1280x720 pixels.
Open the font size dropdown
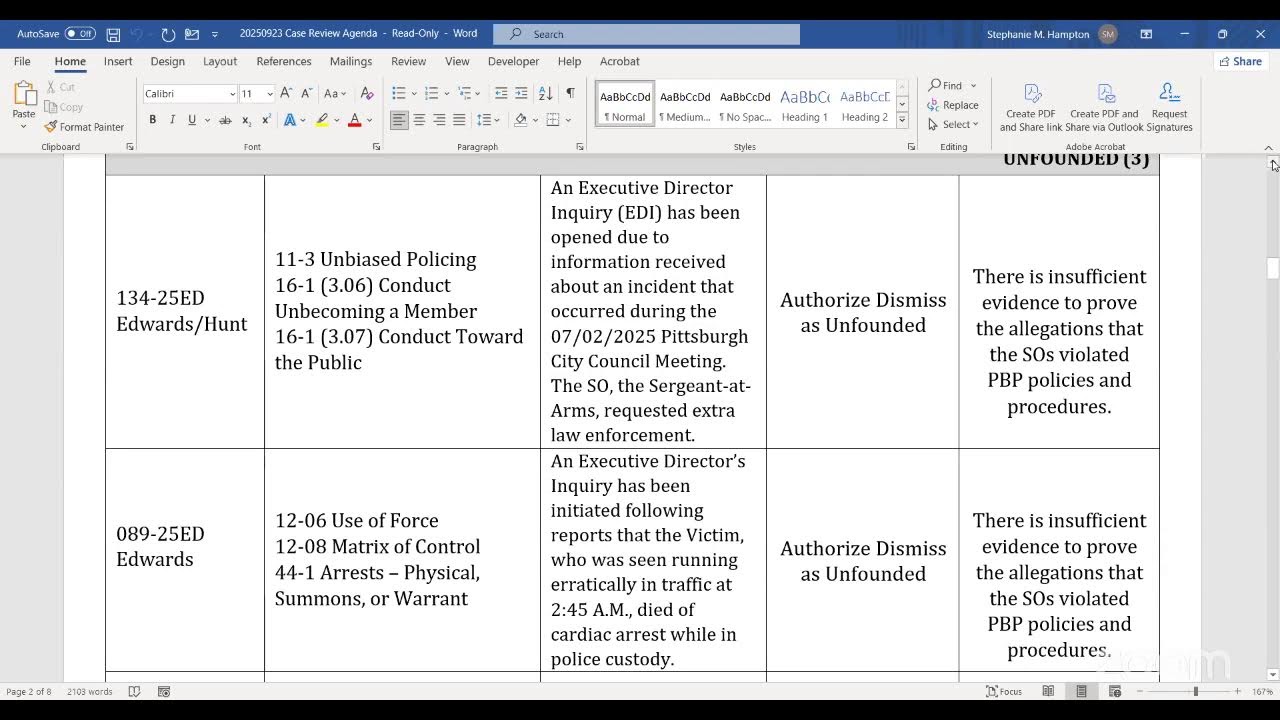coord(270,94)
